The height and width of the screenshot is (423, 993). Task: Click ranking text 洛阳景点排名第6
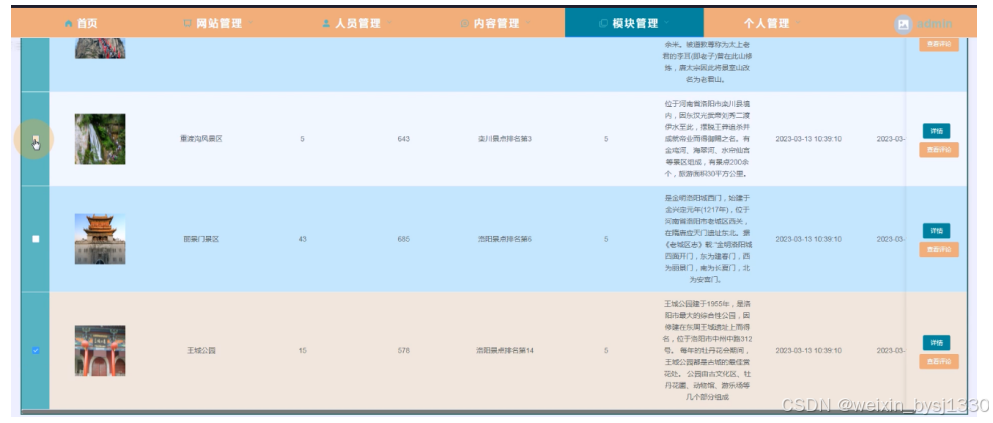click(x=505, y=239)
